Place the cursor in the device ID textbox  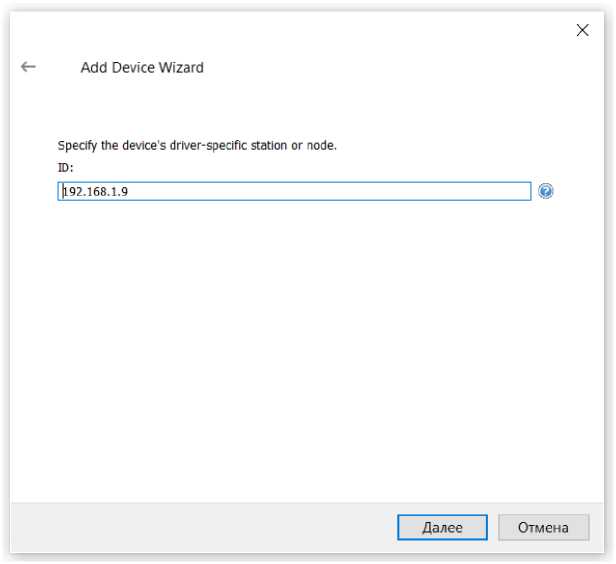click(x=294, y=191)
